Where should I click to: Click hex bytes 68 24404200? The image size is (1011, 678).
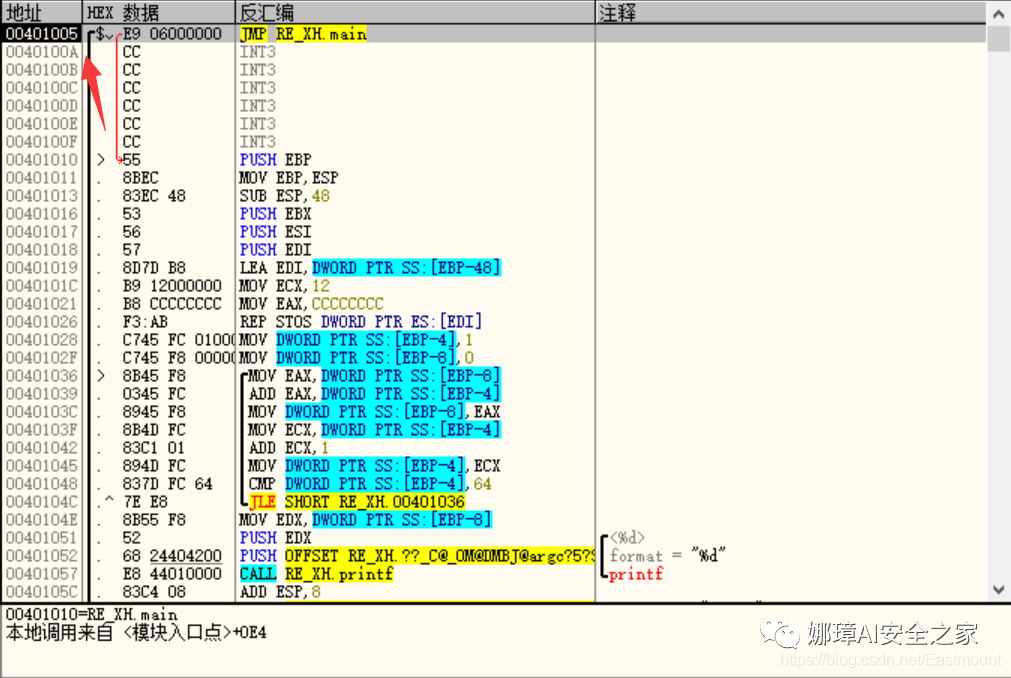172,556
